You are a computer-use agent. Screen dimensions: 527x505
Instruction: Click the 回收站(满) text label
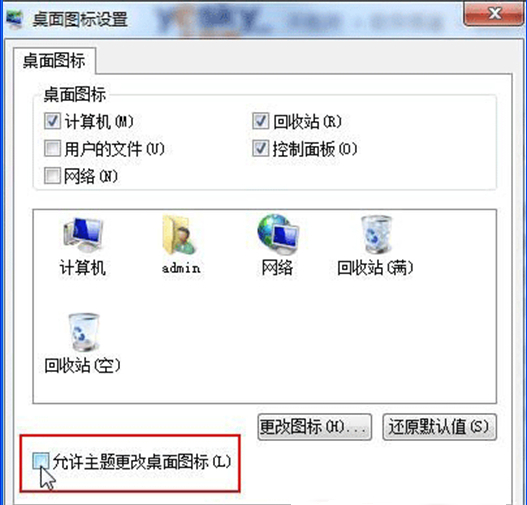(375, 268)
